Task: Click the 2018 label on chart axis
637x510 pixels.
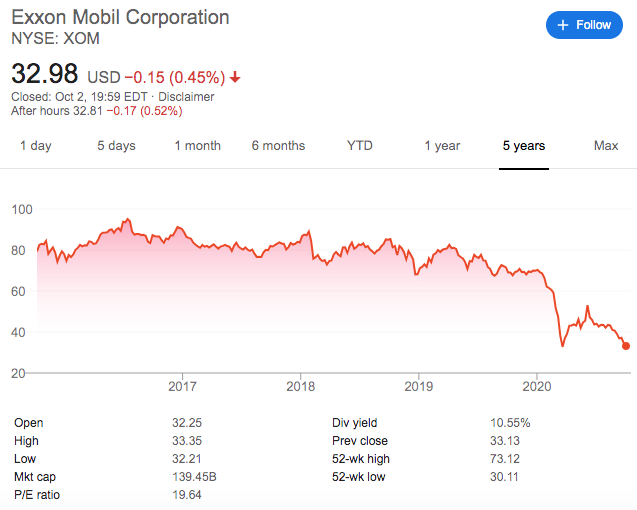Action: coord(301,386)
